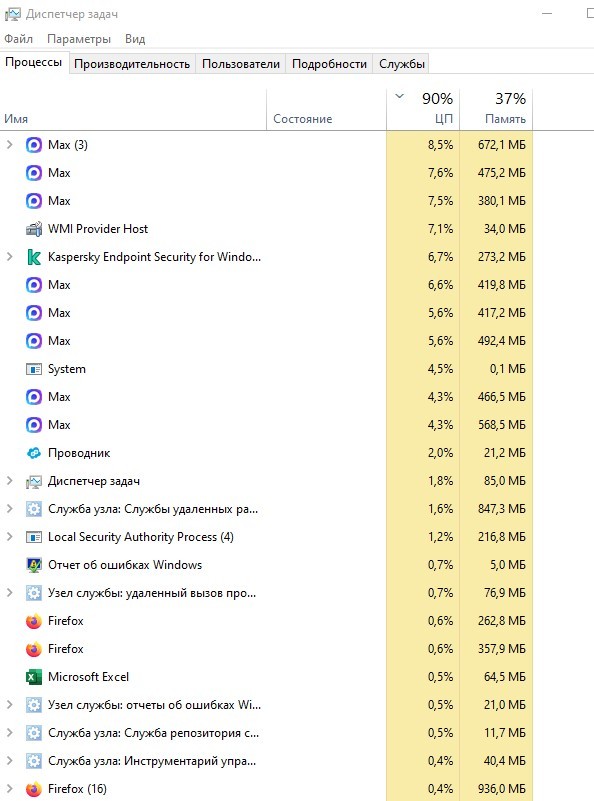Expand the Firefox (16) process group
The height and width of the screenshot is (801, 594).
tap(10, 789)
